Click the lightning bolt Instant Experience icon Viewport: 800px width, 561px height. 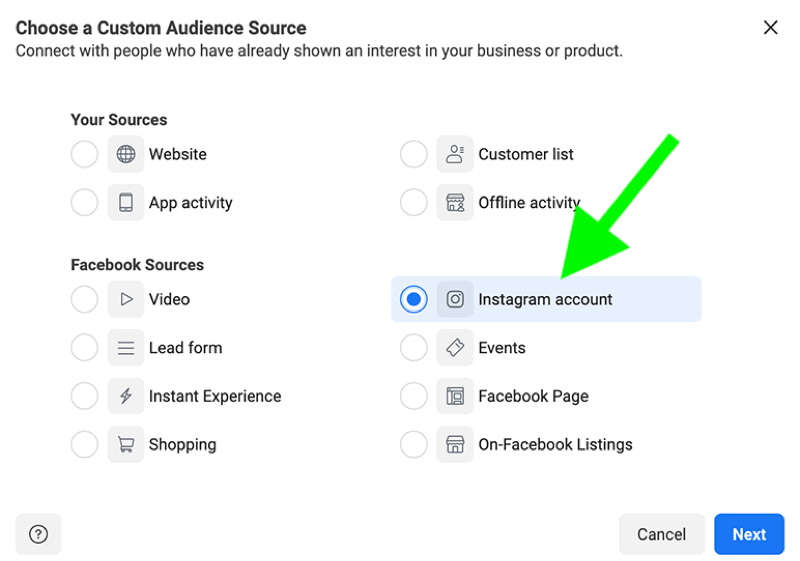pyautogui.click(x=126, y=396)
